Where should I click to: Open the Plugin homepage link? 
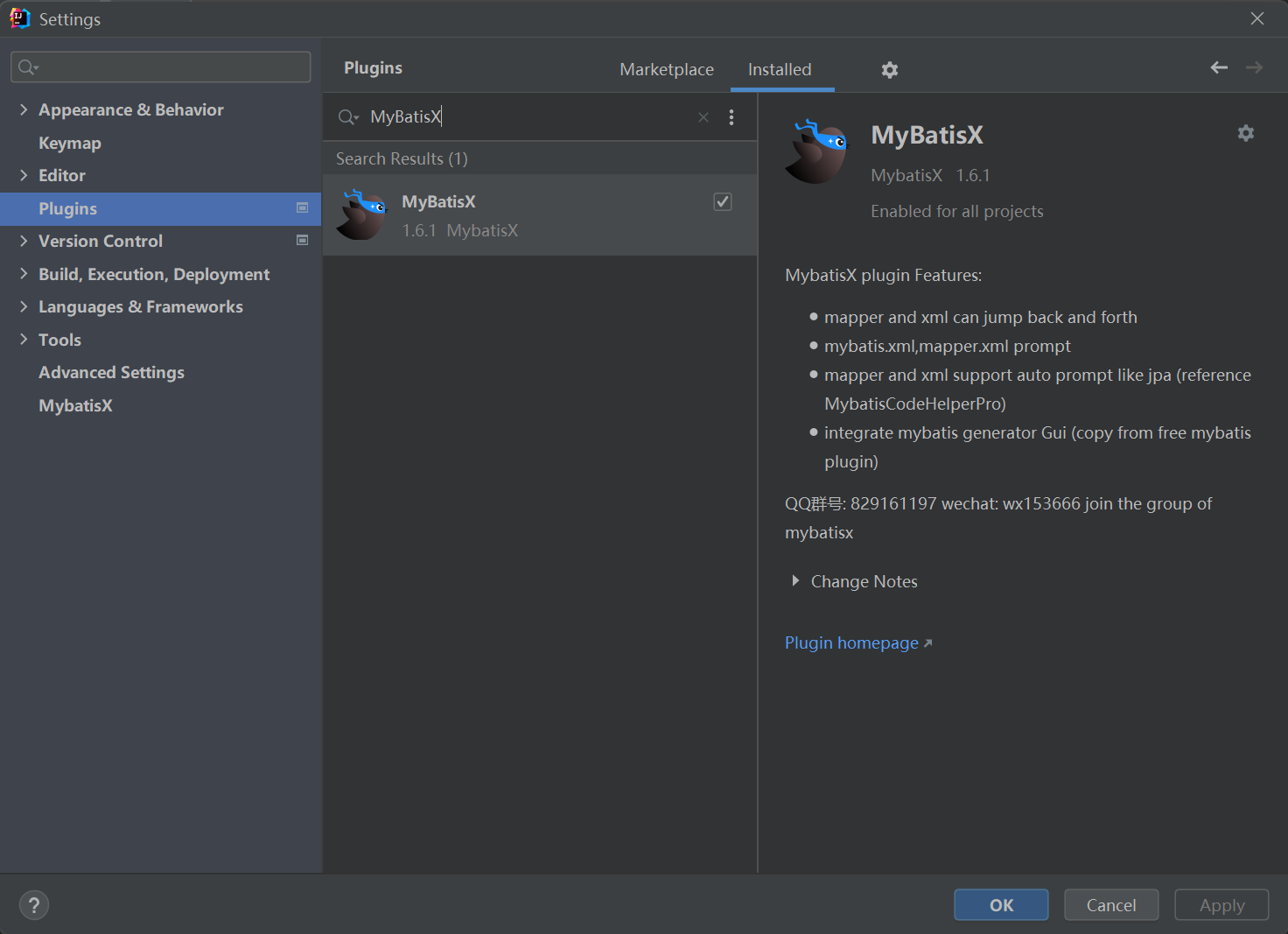click(x=851, y=643)
